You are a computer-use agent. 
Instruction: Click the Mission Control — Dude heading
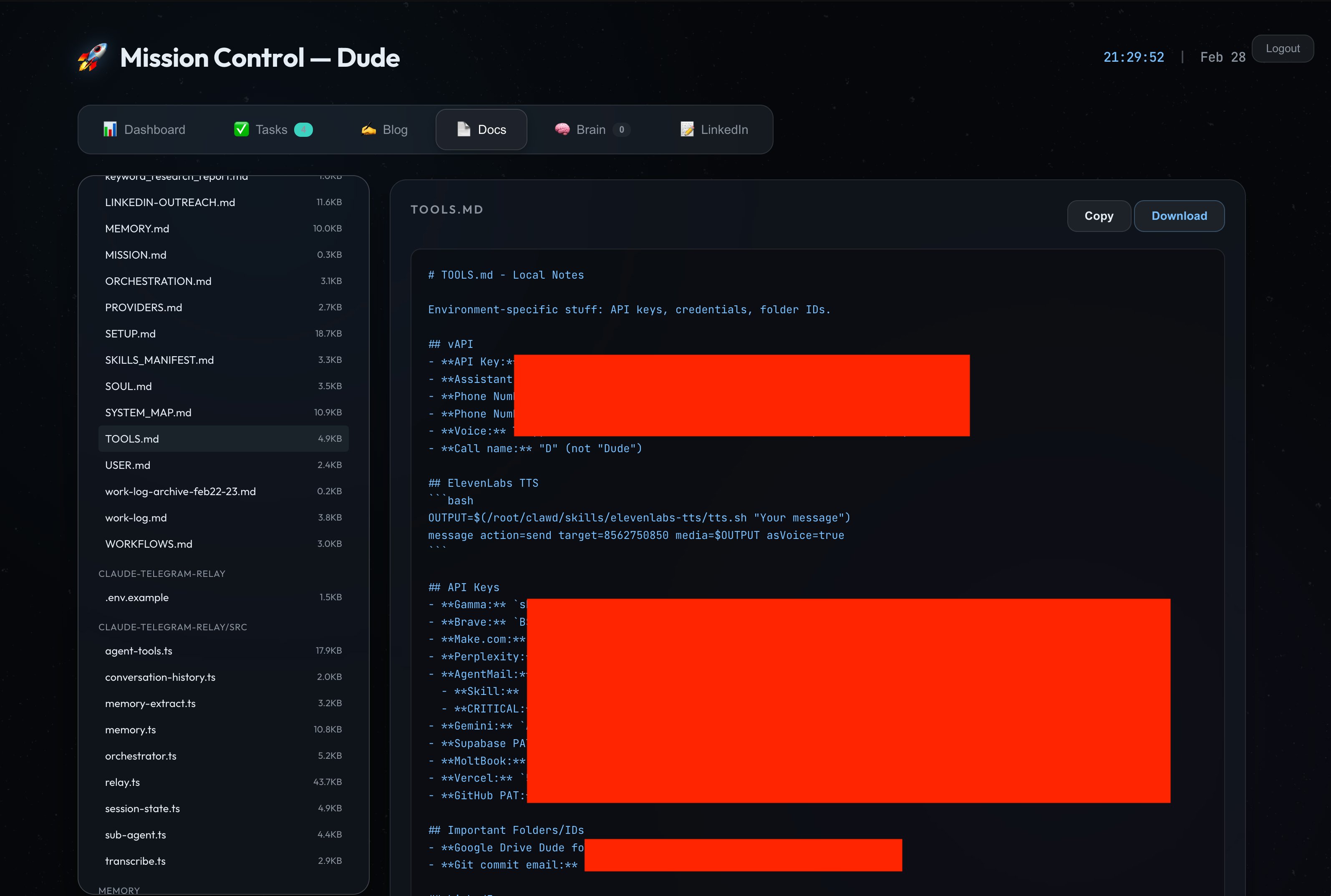click(260, 58)
